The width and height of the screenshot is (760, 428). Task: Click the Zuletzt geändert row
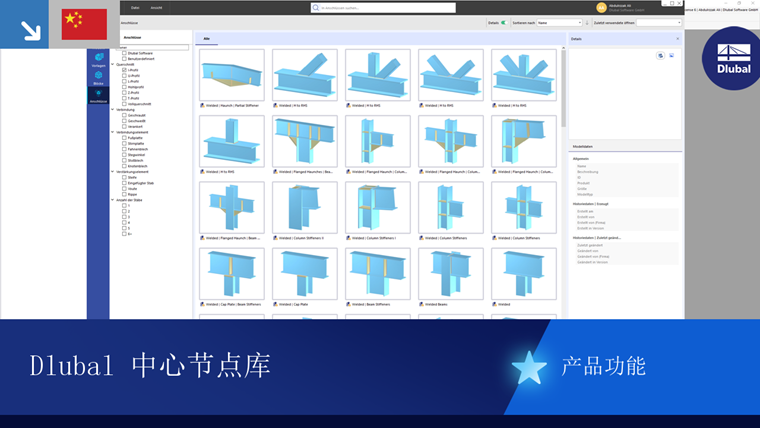coord(627,245)
